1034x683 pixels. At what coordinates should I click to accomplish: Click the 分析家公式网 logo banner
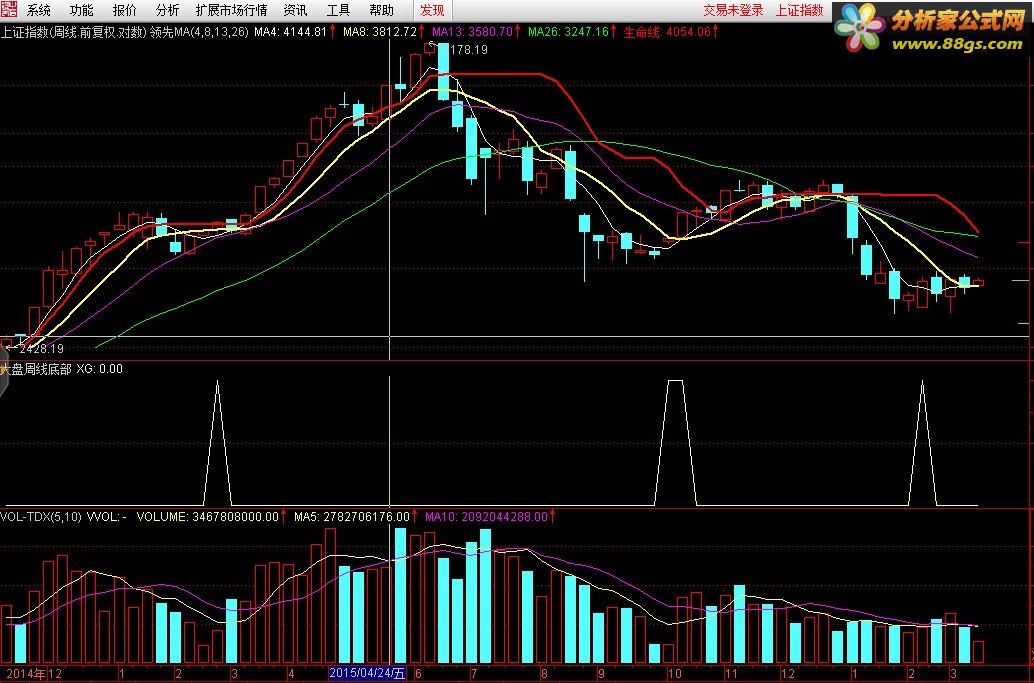click(x=933, y=28)
